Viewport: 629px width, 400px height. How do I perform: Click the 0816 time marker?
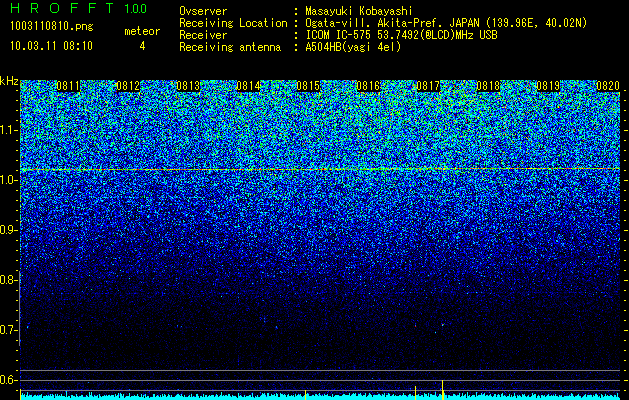[x=368, y=86]
